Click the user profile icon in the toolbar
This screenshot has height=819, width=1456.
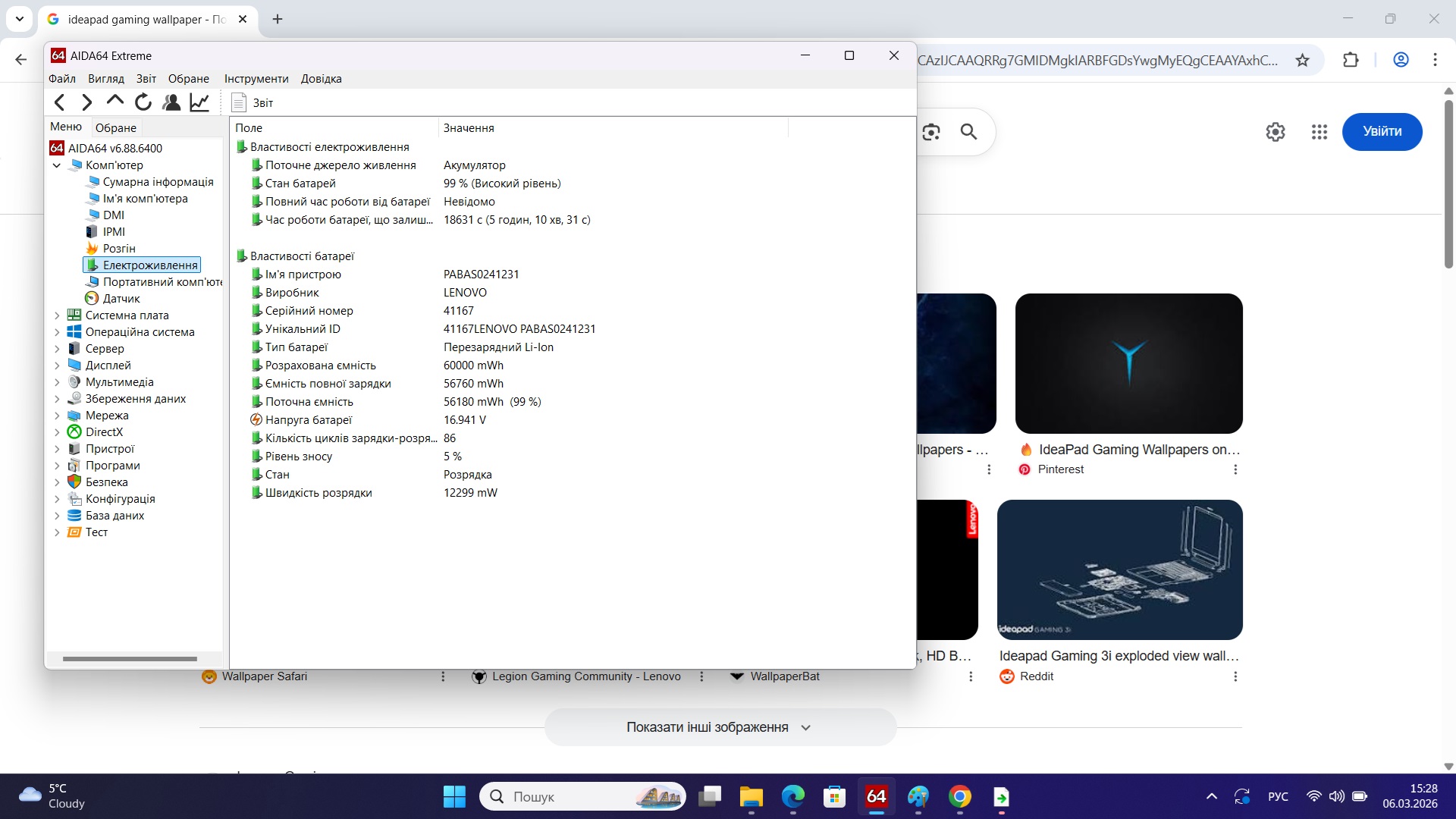click(x=171, y=102)
